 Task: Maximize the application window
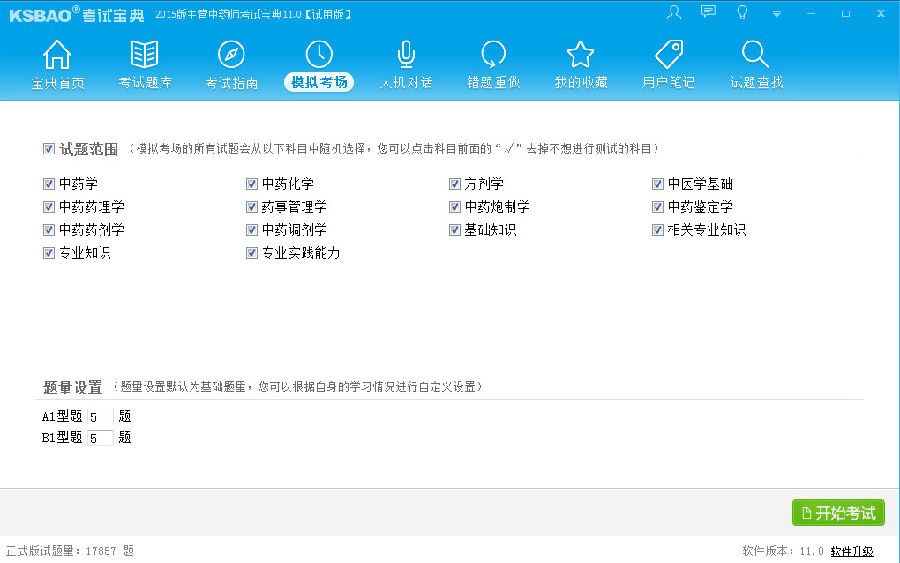point(845,13)
